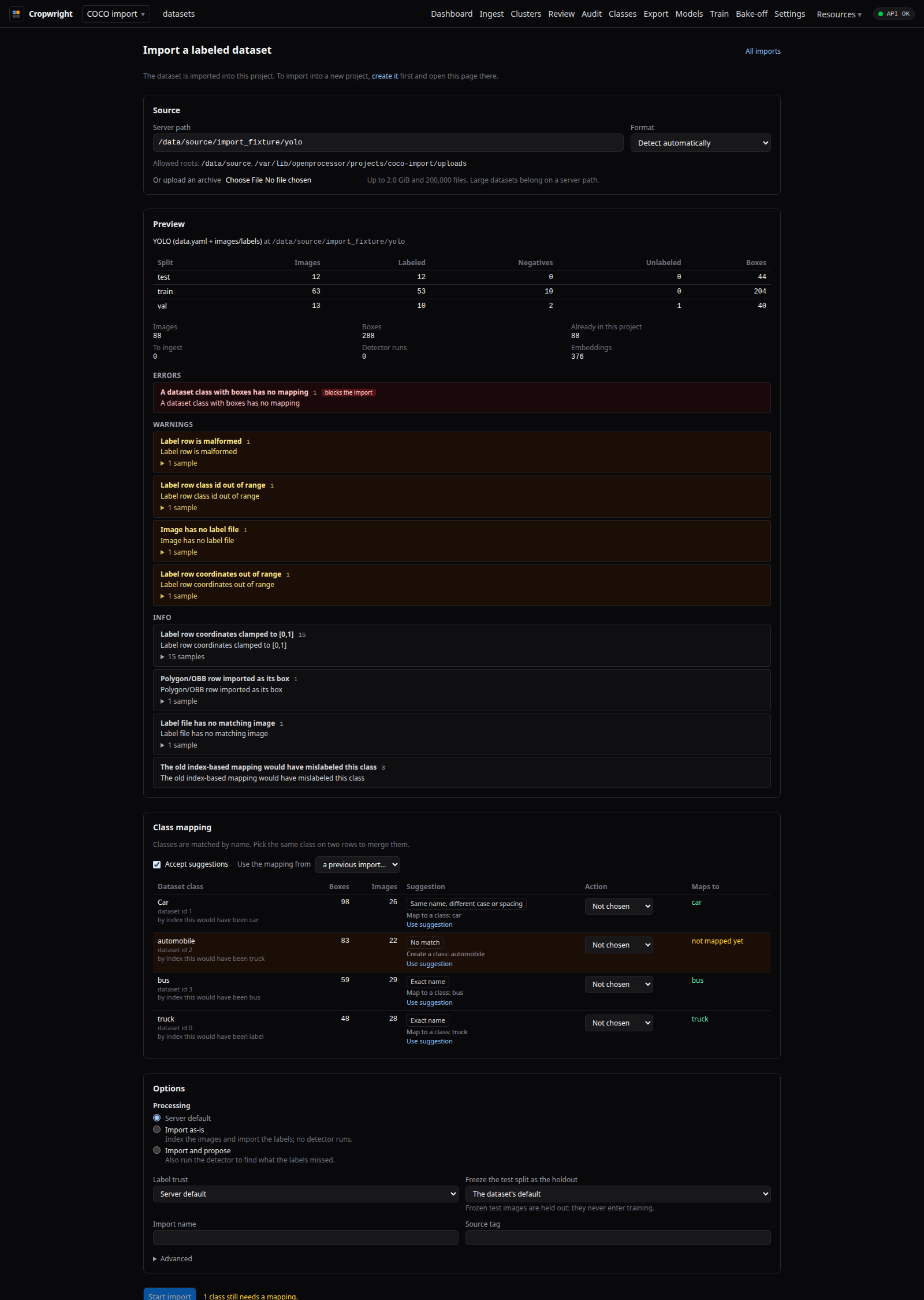Click the datasets breadcrumb
This screenshot has height=1300, width=924.
click(x=178, y=14)
